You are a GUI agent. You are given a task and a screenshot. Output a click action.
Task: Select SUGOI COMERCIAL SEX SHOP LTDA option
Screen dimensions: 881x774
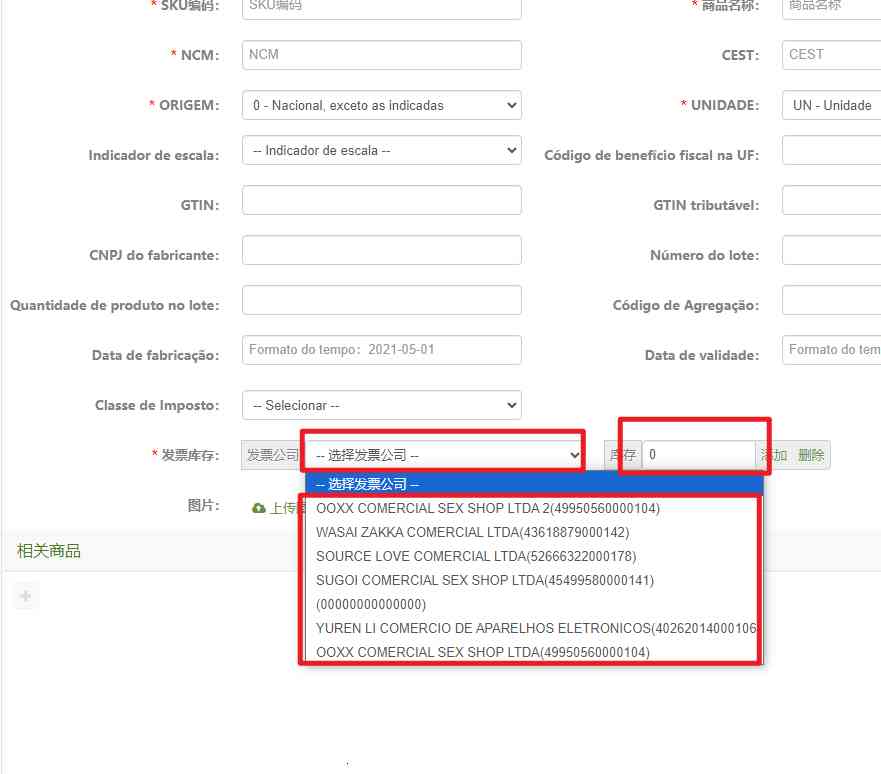pyautogui.click(x=484, y=580)
